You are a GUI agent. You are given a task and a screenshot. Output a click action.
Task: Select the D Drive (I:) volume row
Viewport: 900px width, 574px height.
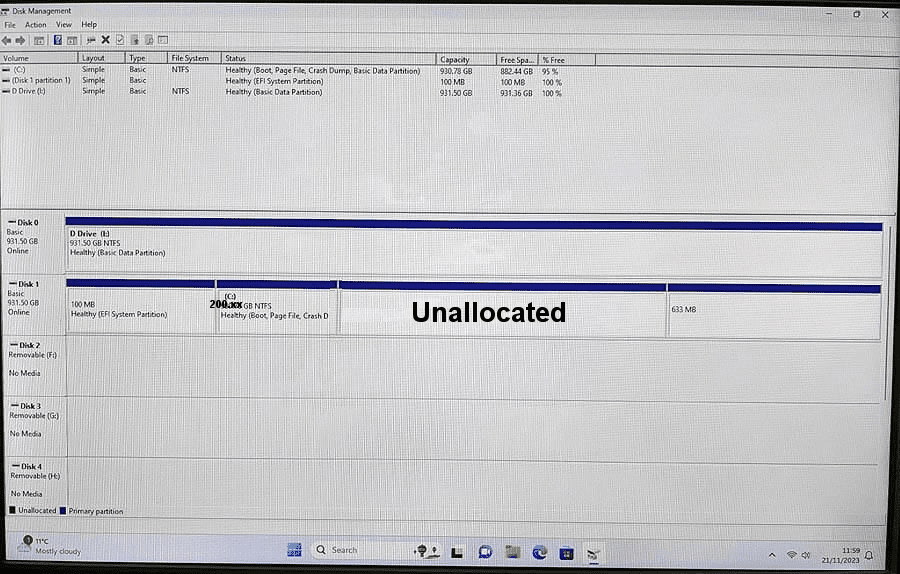click(x=281, y=91)
